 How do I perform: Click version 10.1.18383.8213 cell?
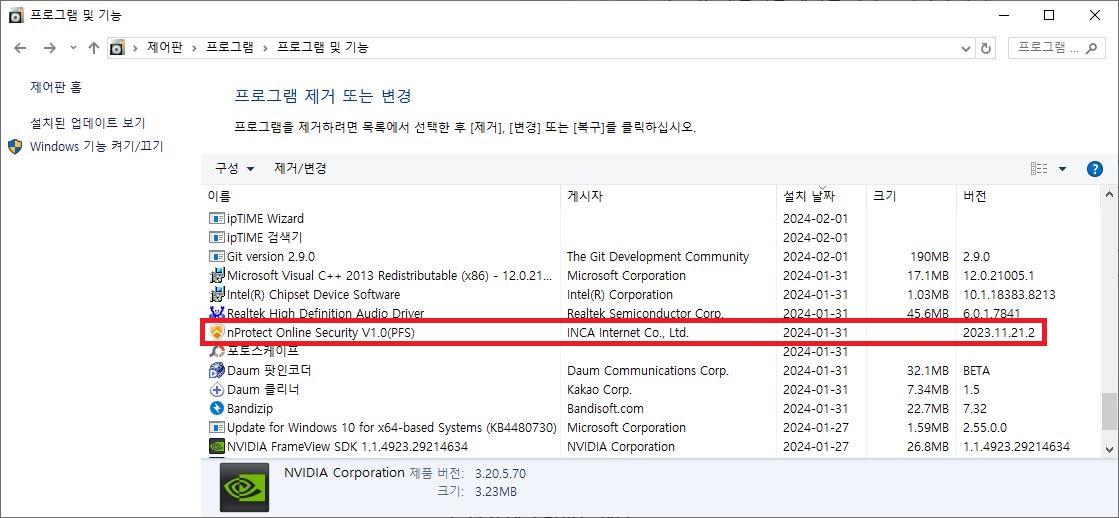1008,294
